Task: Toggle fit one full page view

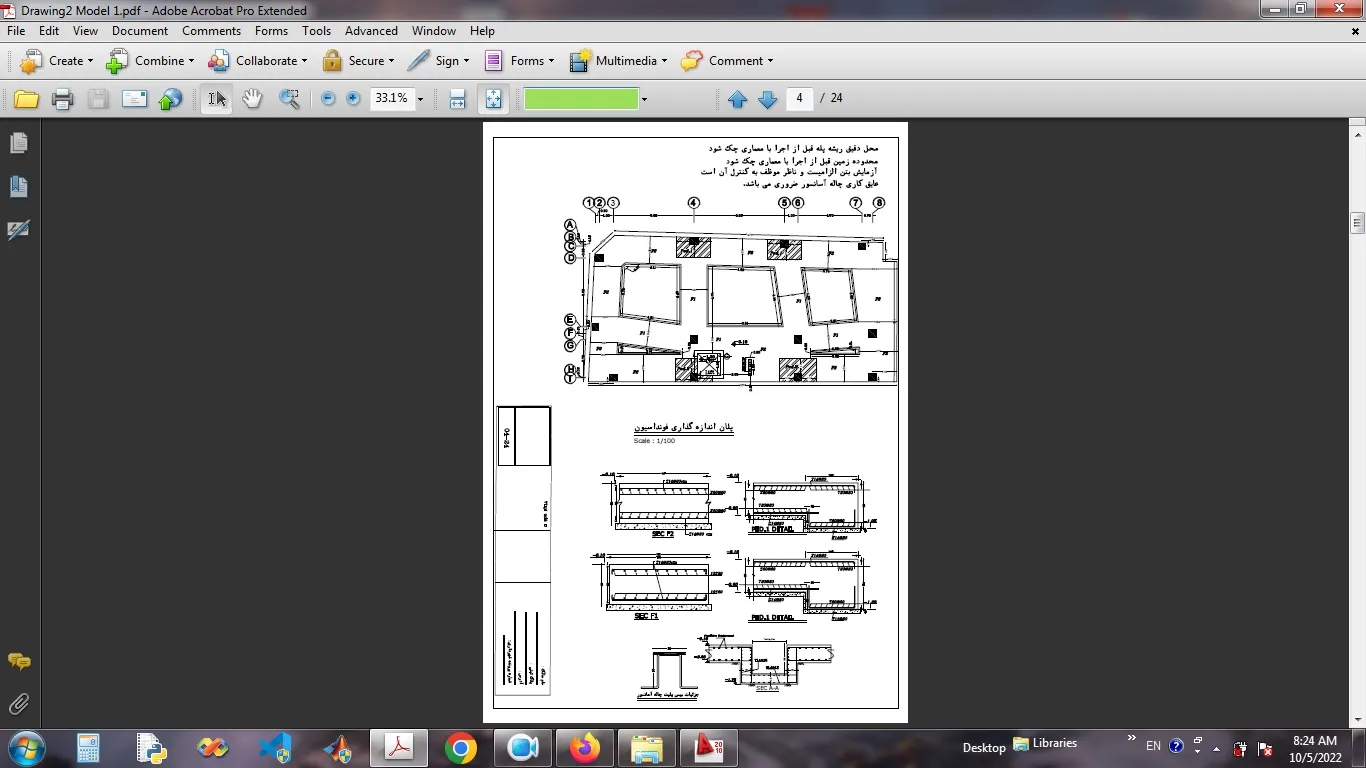Action: [x=493, y=99]
